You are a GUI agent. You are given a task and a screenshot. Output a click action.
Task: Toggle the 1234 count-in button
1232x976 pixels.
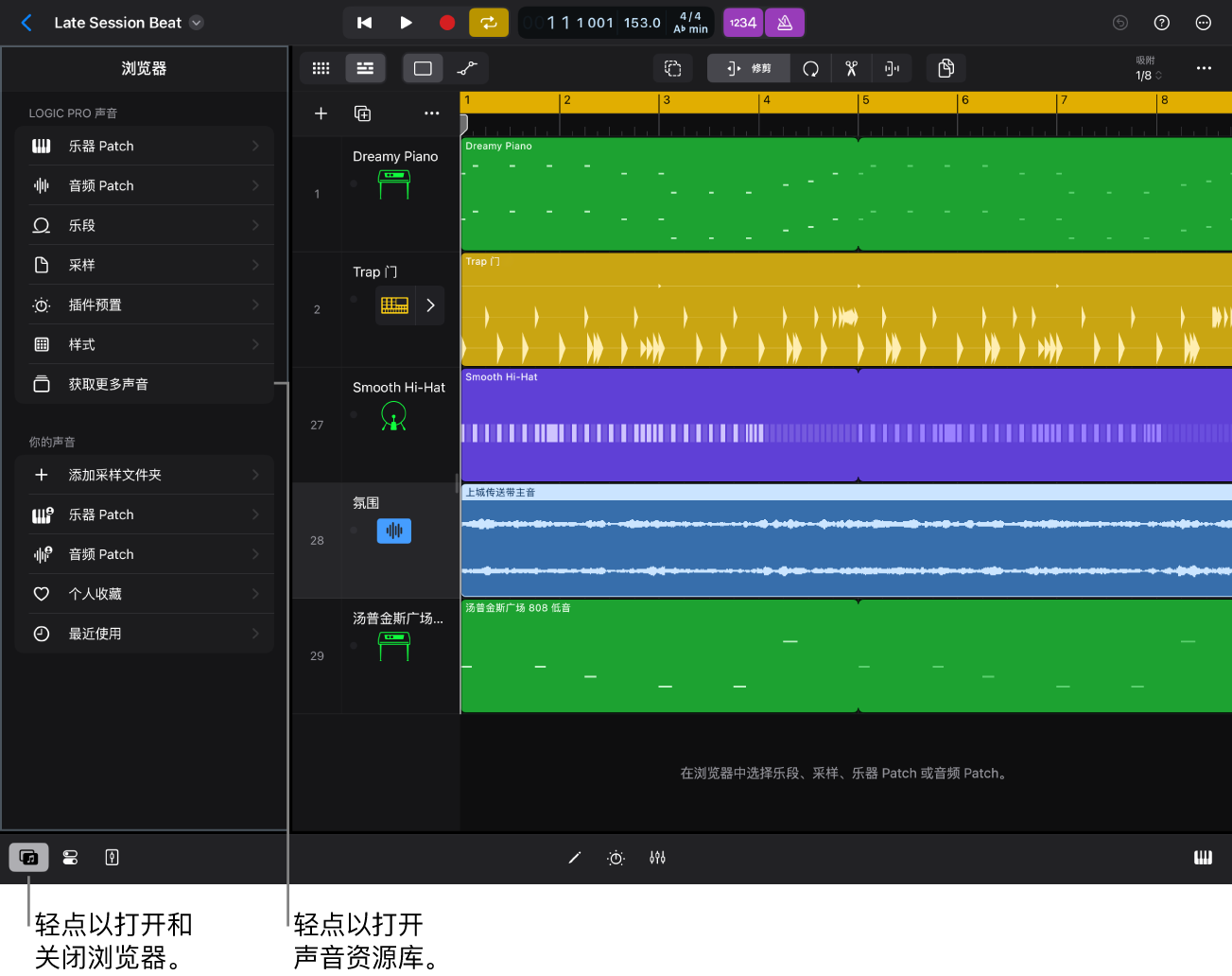point(742,22)
